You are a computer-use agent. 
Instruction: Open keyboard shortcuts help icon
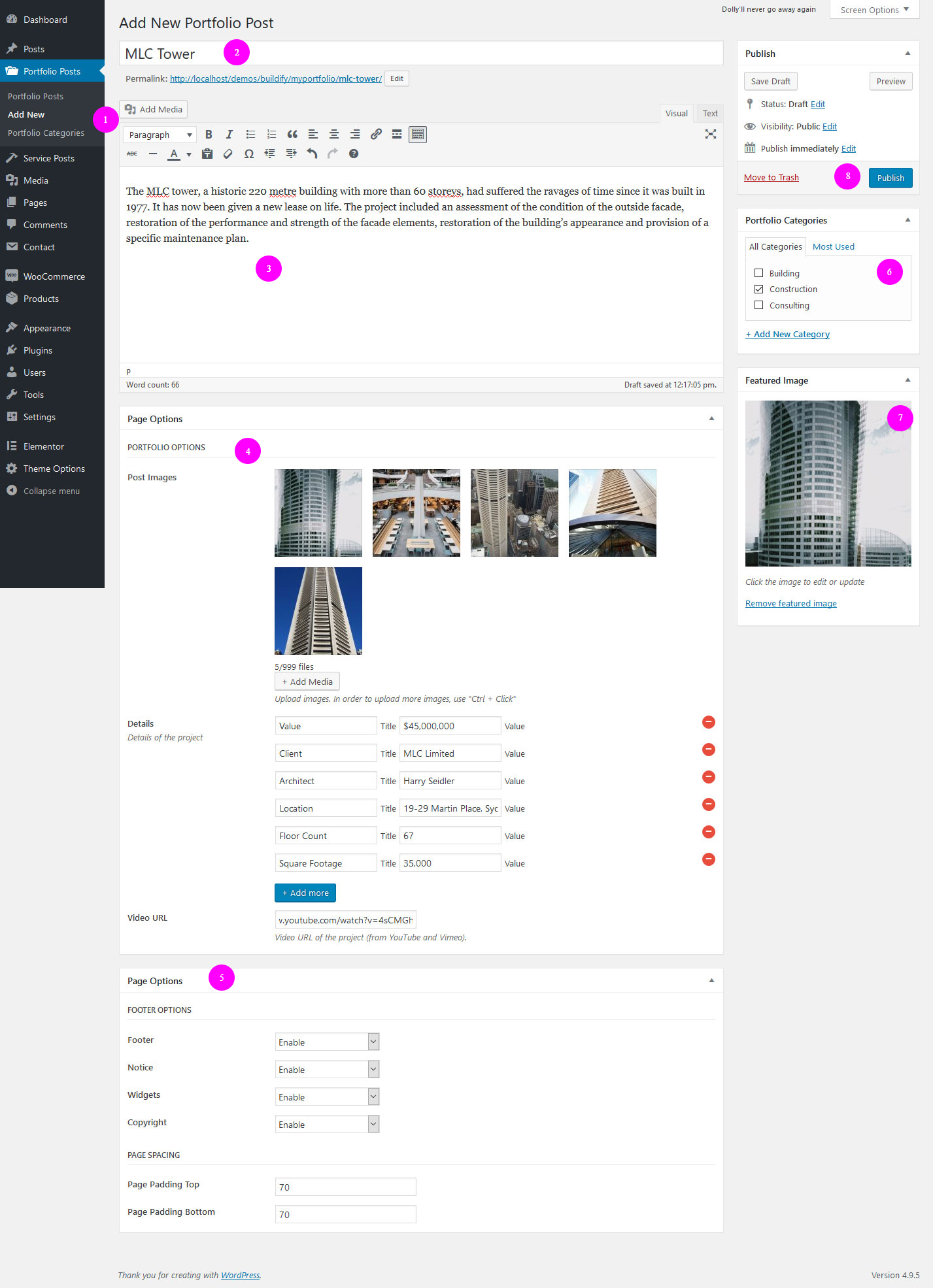point(353,154)
